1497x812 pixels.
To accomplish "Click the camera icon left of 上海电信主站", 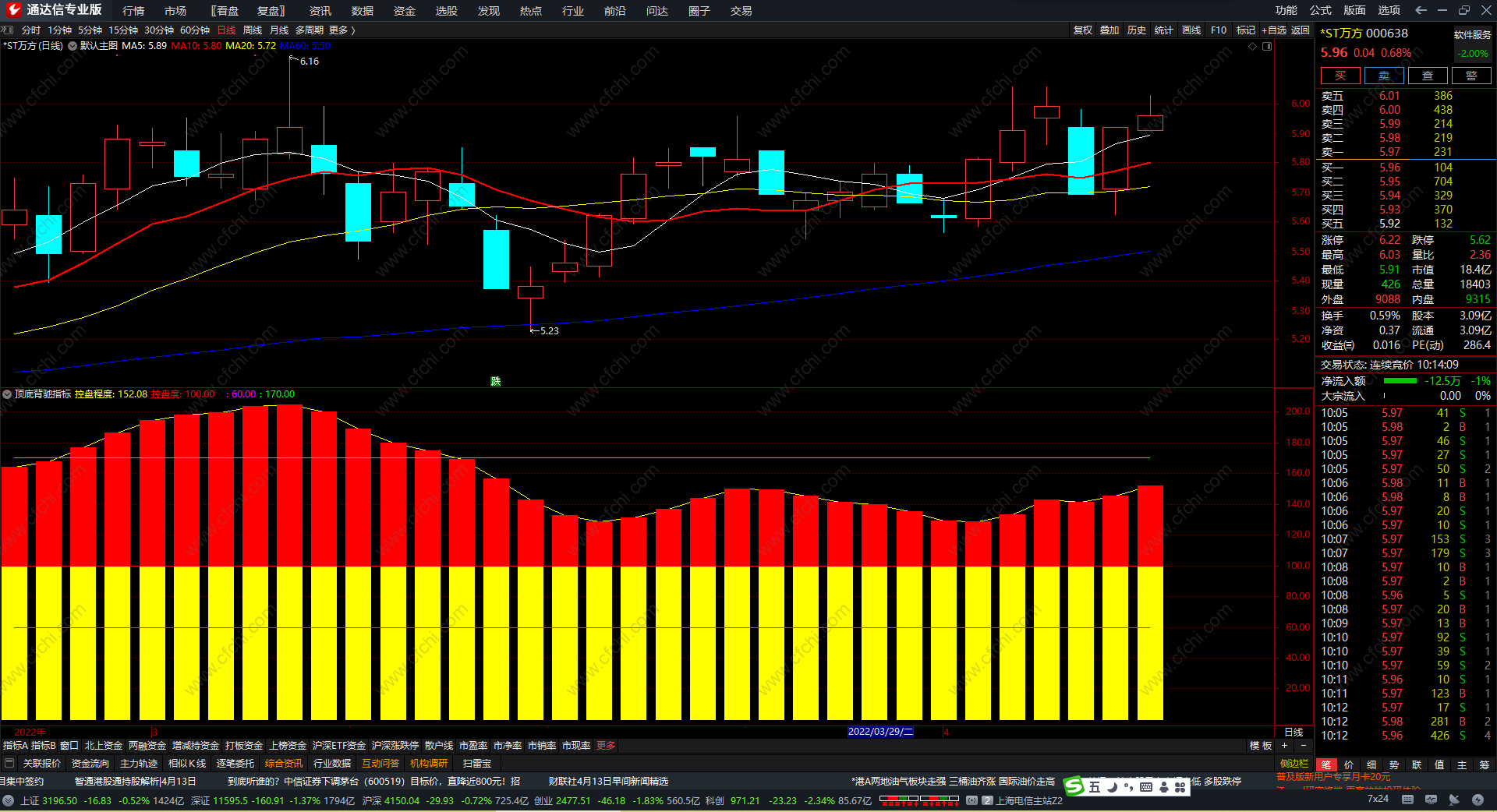I will [x=972, y=800].
